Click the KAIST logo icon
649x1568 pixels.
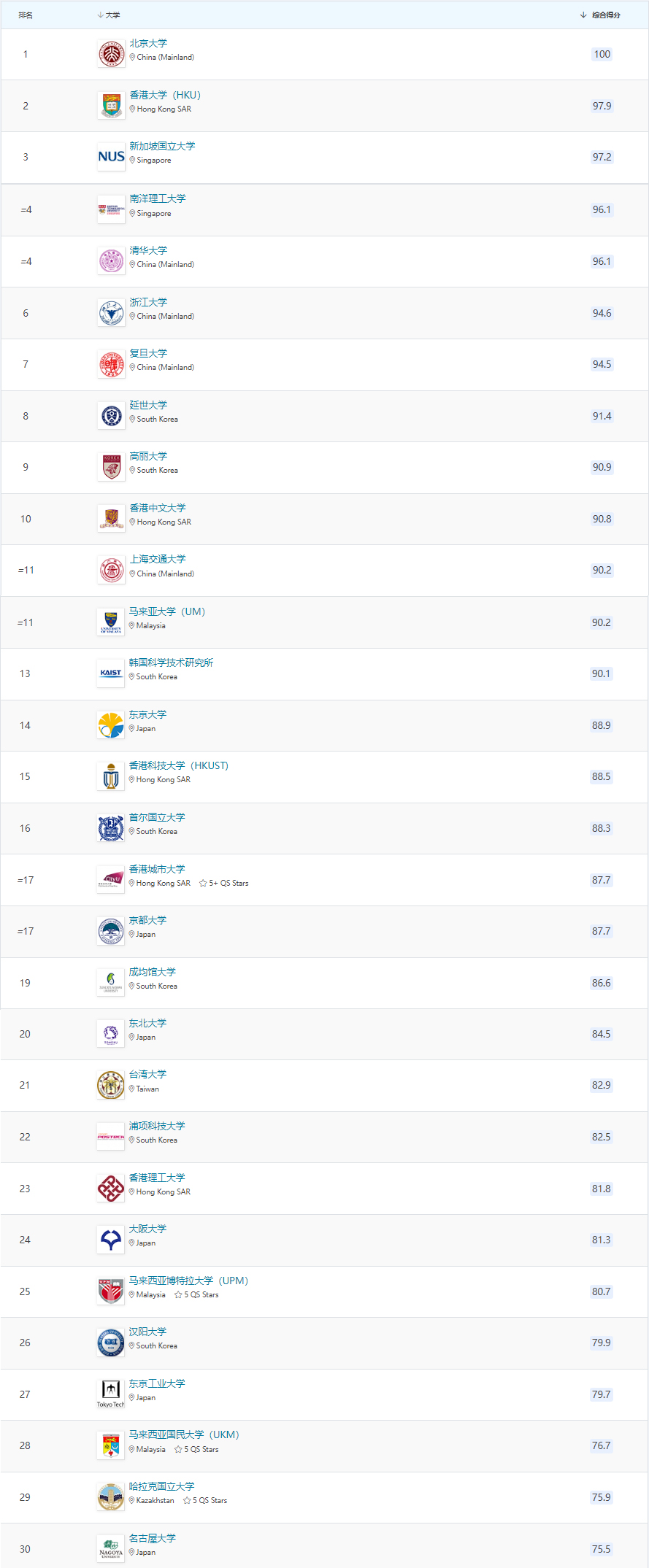pos(110,673)
